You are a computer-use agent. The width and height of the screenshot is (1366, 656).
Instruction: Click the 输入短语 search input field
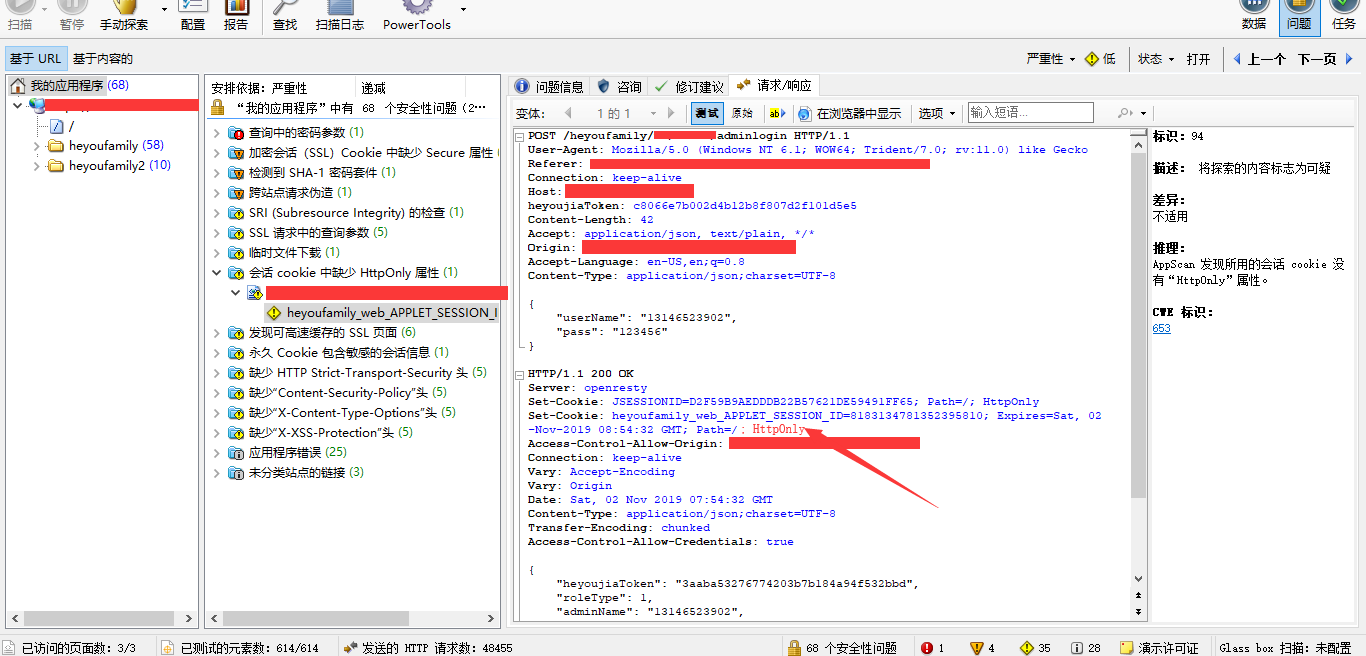pos(1030,113)
